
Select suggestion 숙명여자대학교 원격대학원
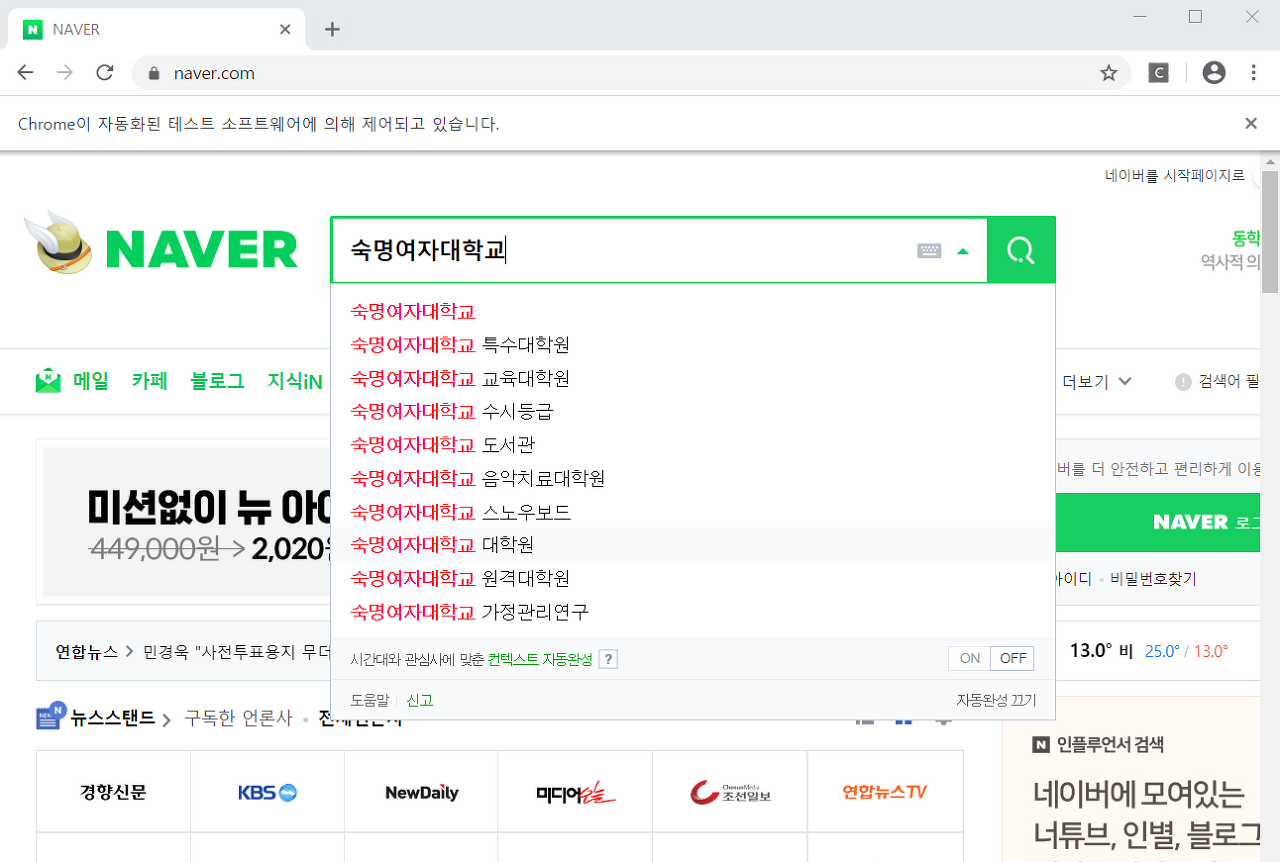click(x=693, y=578)
